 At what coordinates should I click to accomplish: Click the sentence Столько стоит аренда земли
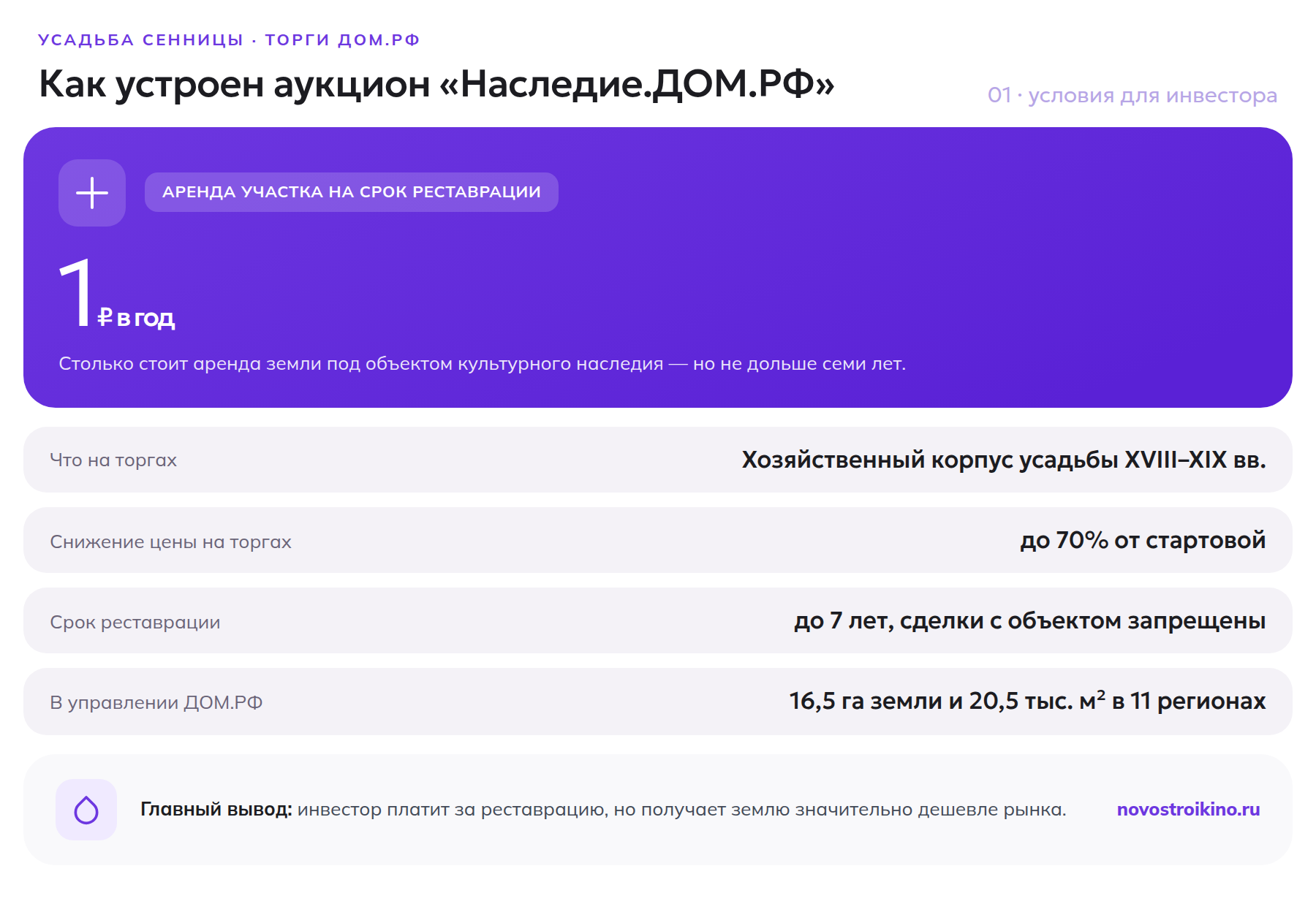click(482, 364)
